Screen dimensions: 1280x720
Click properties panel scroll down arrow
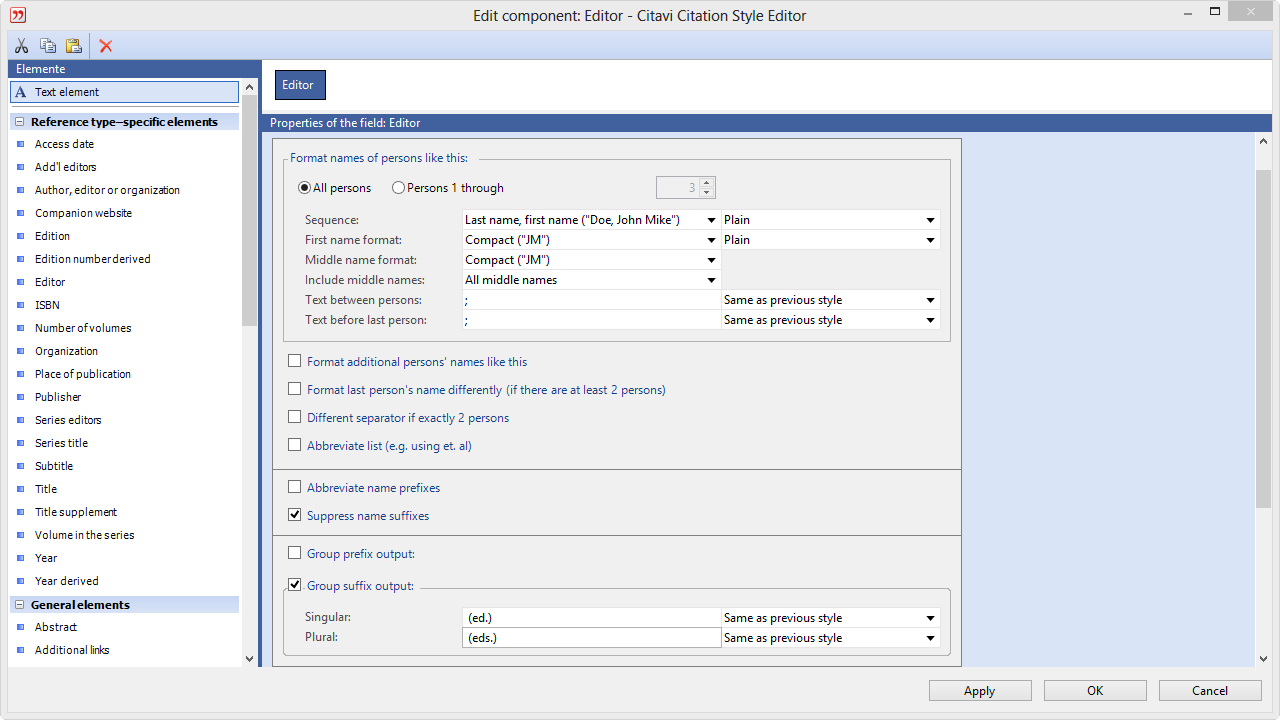pos(1263,658)
